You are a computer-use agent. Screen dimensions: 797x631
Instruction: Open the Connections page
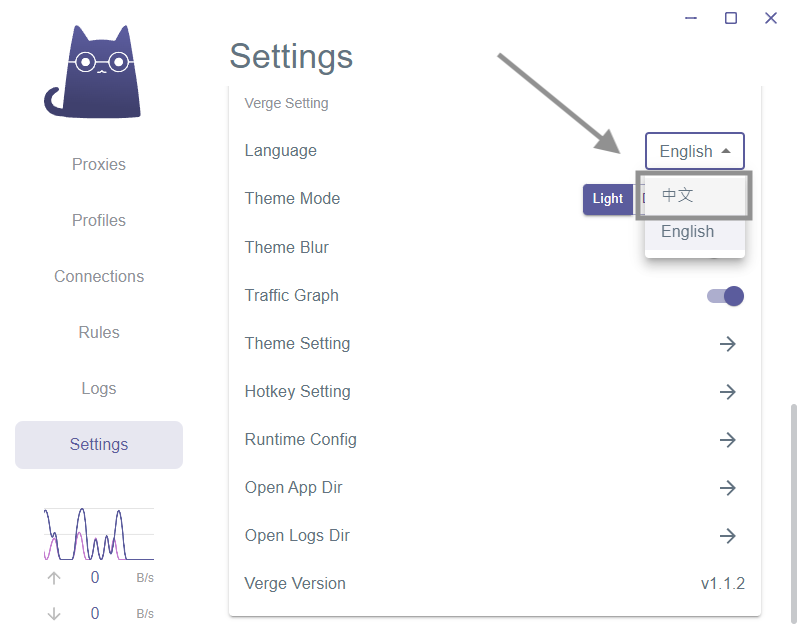(x=99, y=276)
